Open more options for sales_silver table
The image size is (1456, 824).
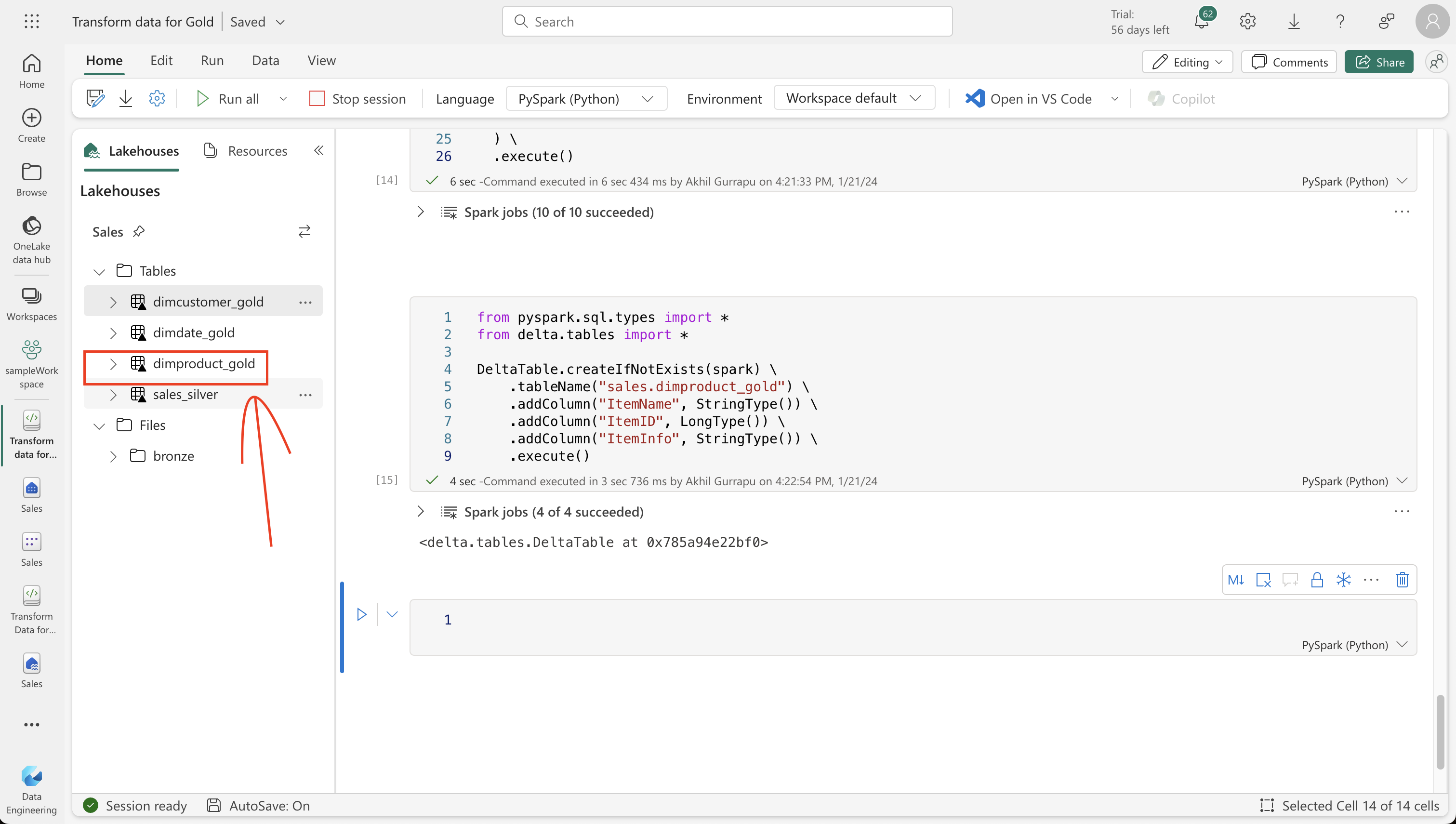click(305, 395)
